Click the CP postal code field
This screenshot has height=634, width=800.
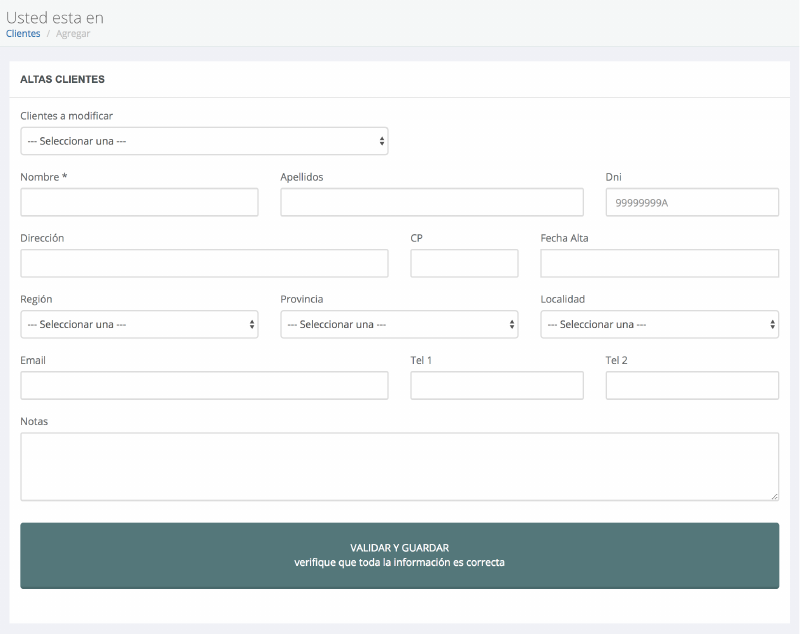coord(464,263)
